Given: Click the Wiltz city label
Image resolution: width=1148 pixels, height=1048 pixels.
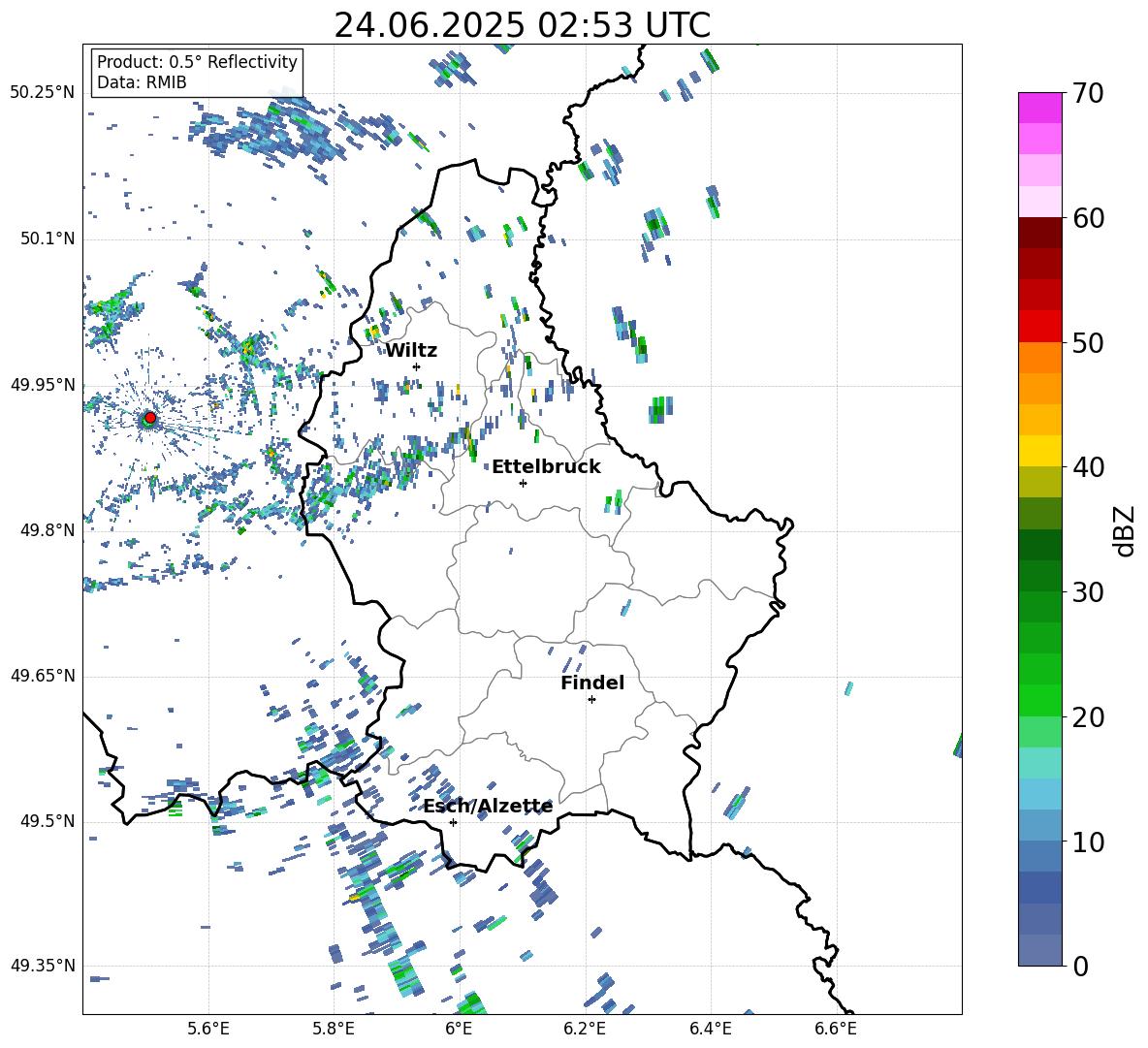Looking at the screenshot, I should [411, 351].
